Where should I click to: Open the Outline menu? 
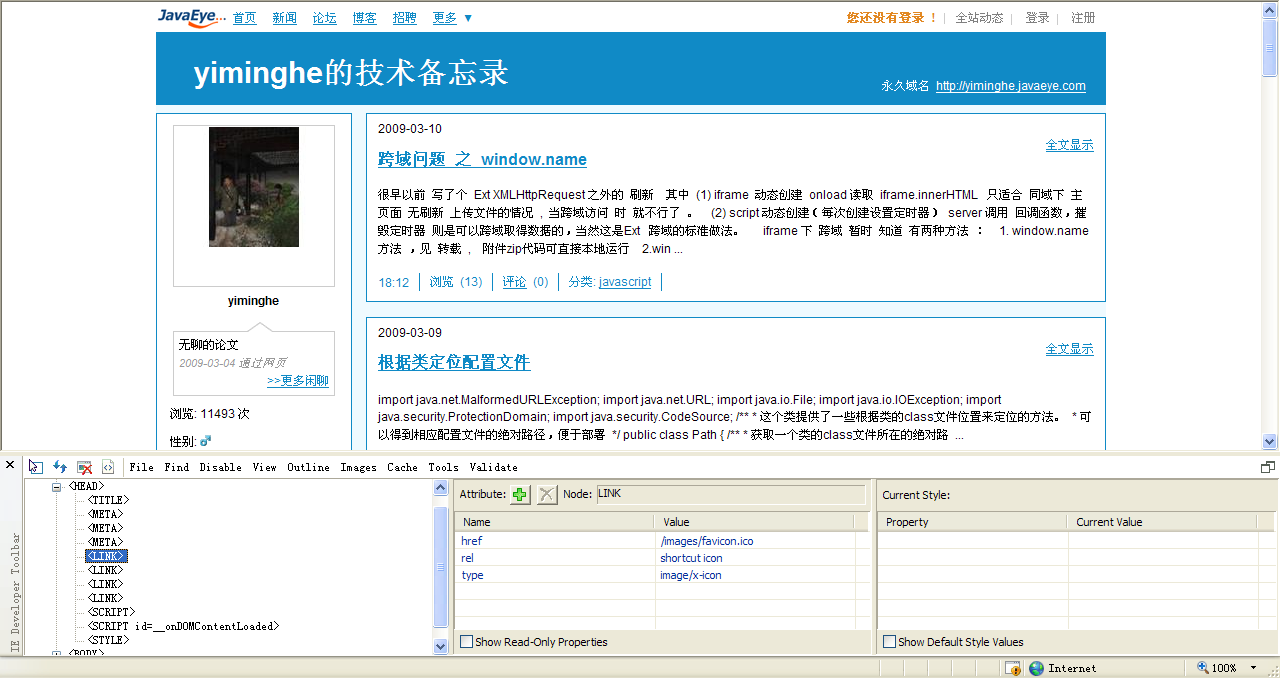pyautogui.click(x=308, y=467)
